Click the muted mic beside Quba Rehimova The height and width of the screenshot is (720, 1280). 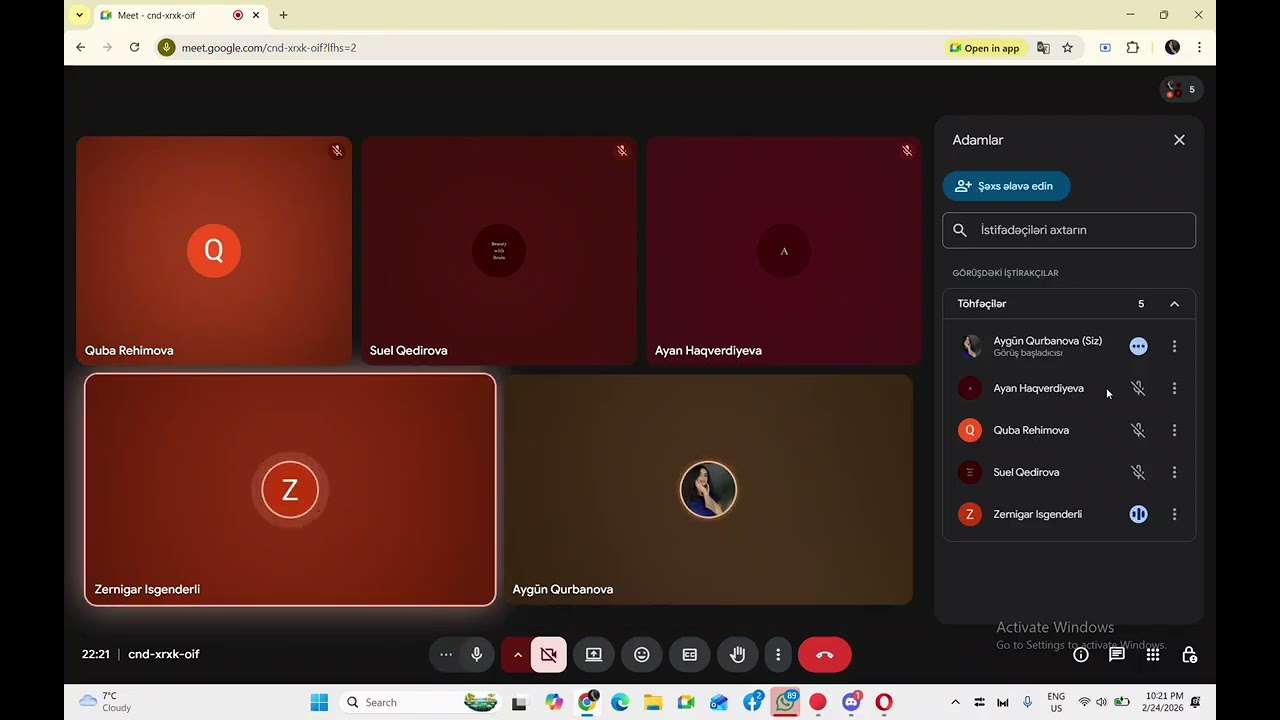click(x=1138, y=430)
